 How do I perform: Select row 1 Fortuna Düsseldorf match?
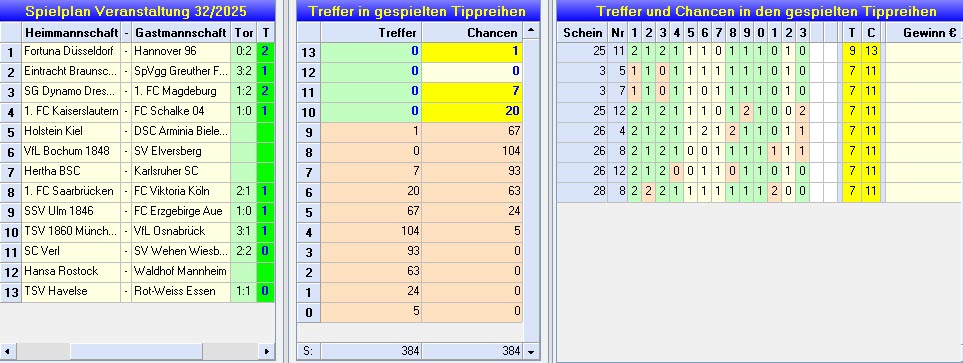click(137, 52)
